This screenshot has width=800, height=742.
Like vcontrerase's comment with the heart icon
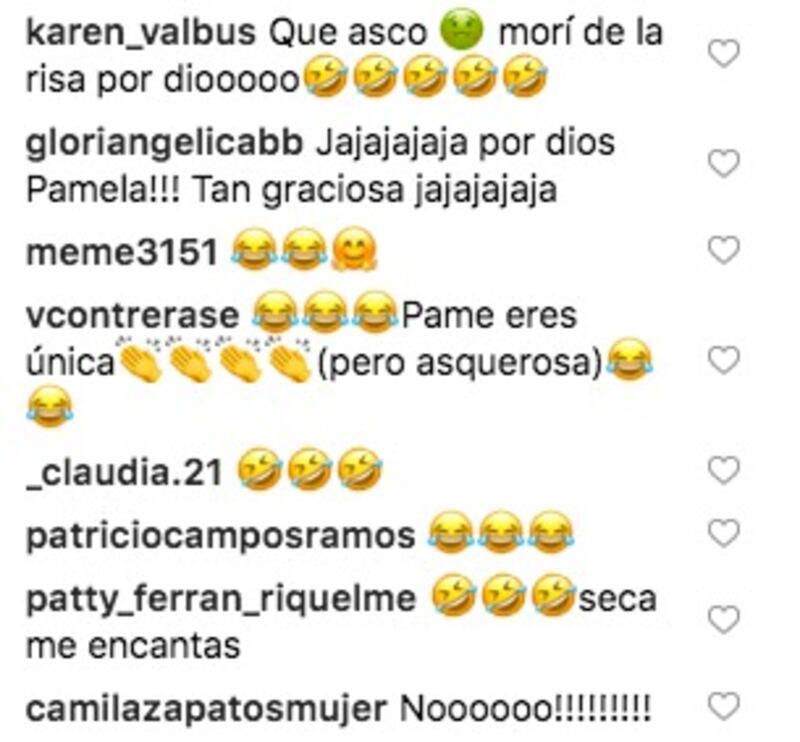point(724,360)
